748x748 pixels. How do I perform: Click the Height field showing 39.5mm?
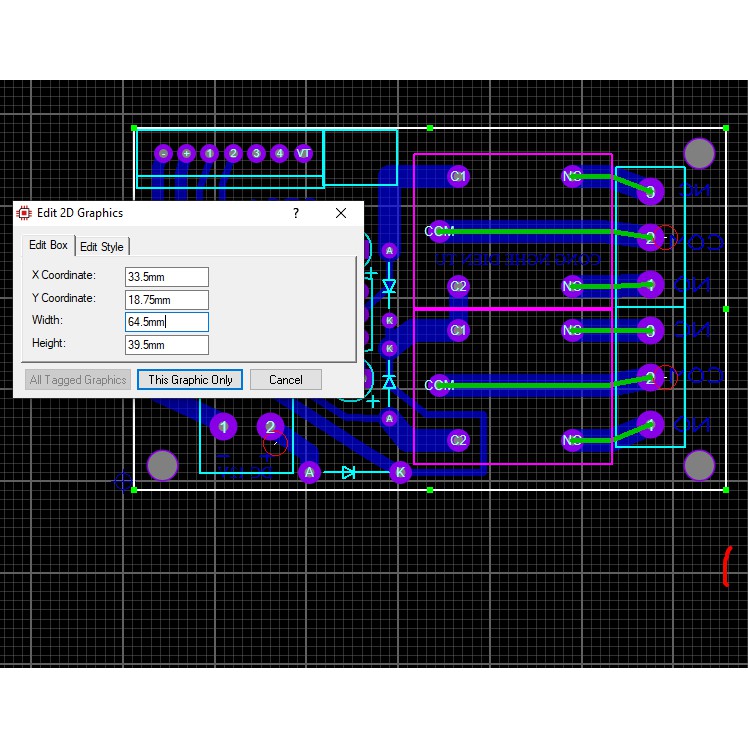pos(166,344)
